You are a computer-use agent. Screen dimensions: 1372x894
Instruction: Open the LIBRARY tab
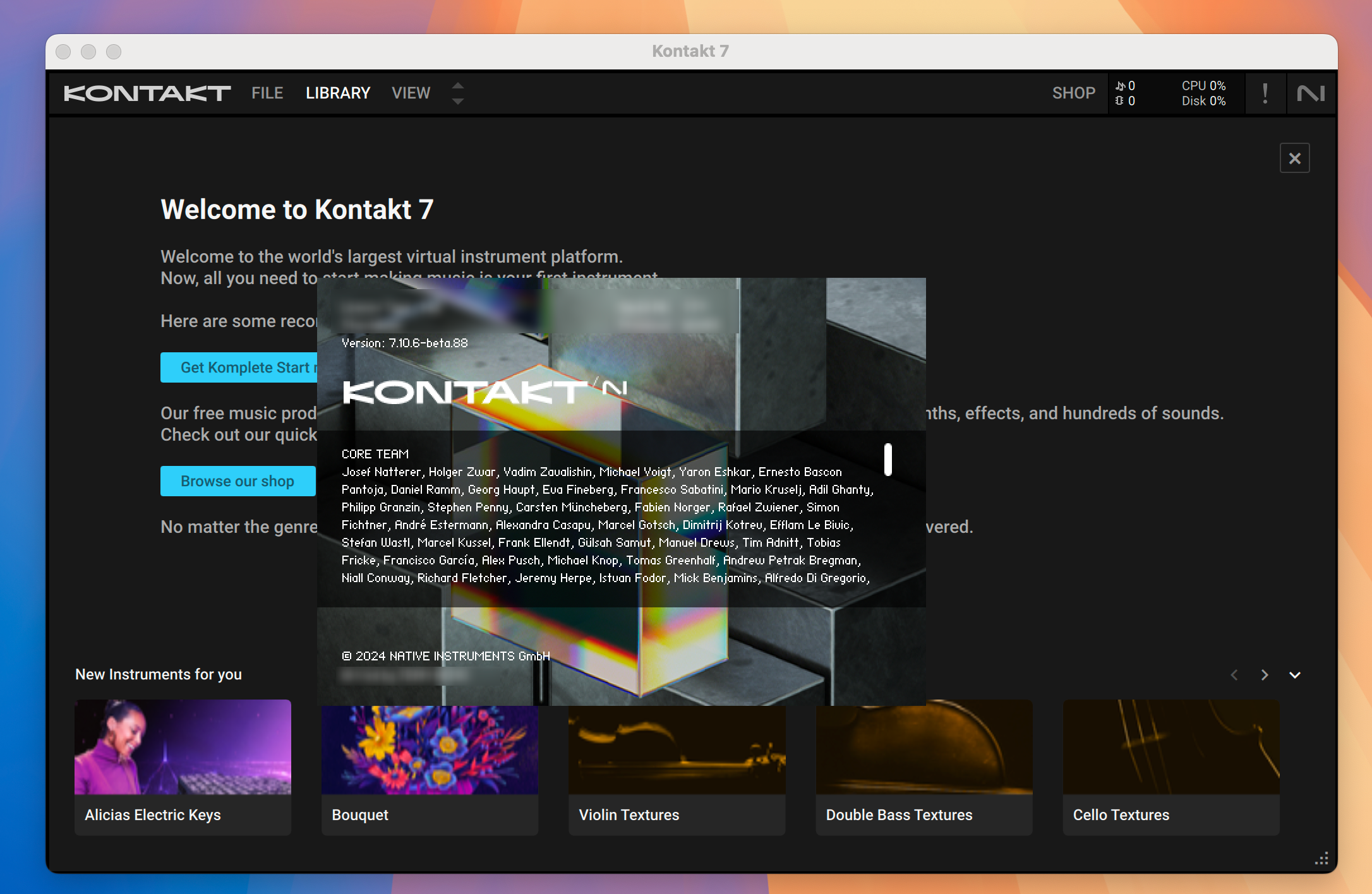click(337, 92)
